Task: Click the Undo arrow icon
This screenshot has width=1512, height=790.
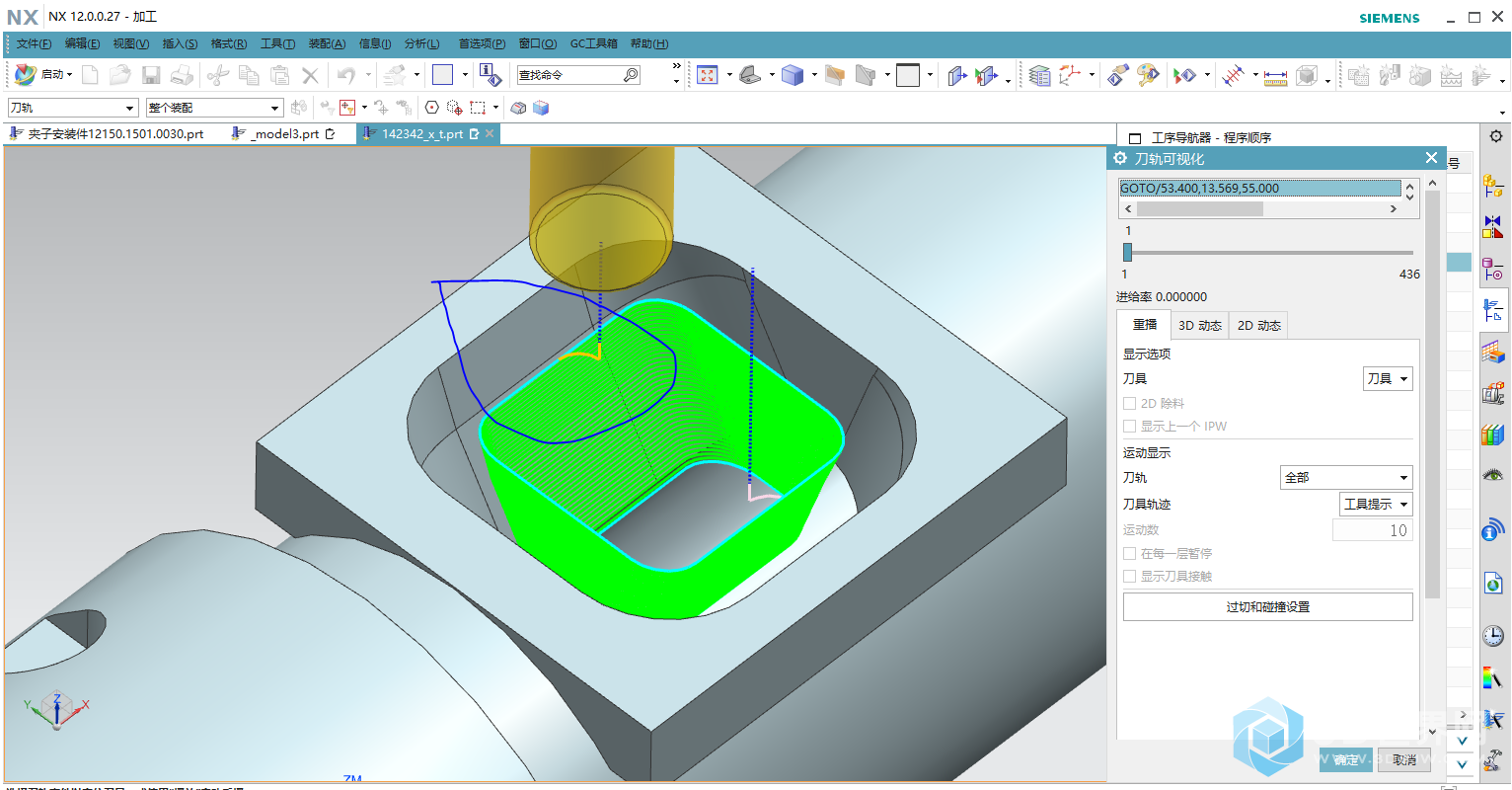Action: point(346,75)
